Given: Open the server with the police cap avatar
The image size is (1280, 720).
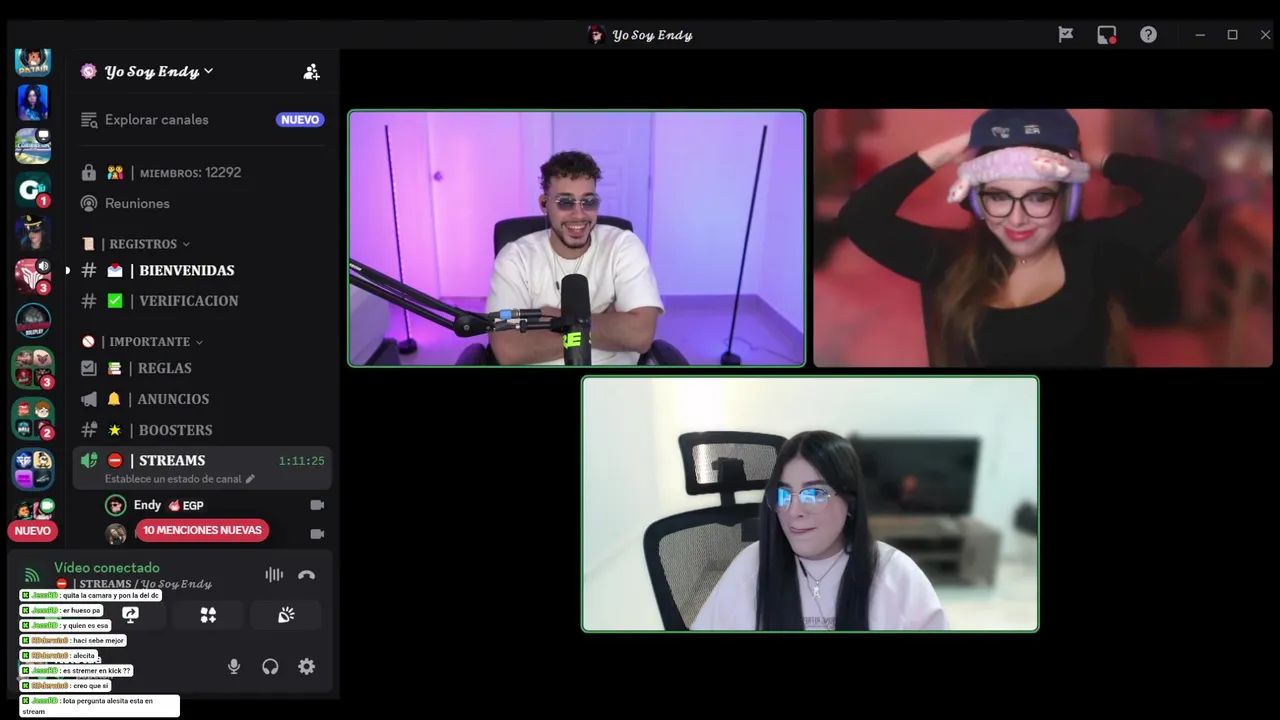Looking at the screenshot, I should 33,233.
